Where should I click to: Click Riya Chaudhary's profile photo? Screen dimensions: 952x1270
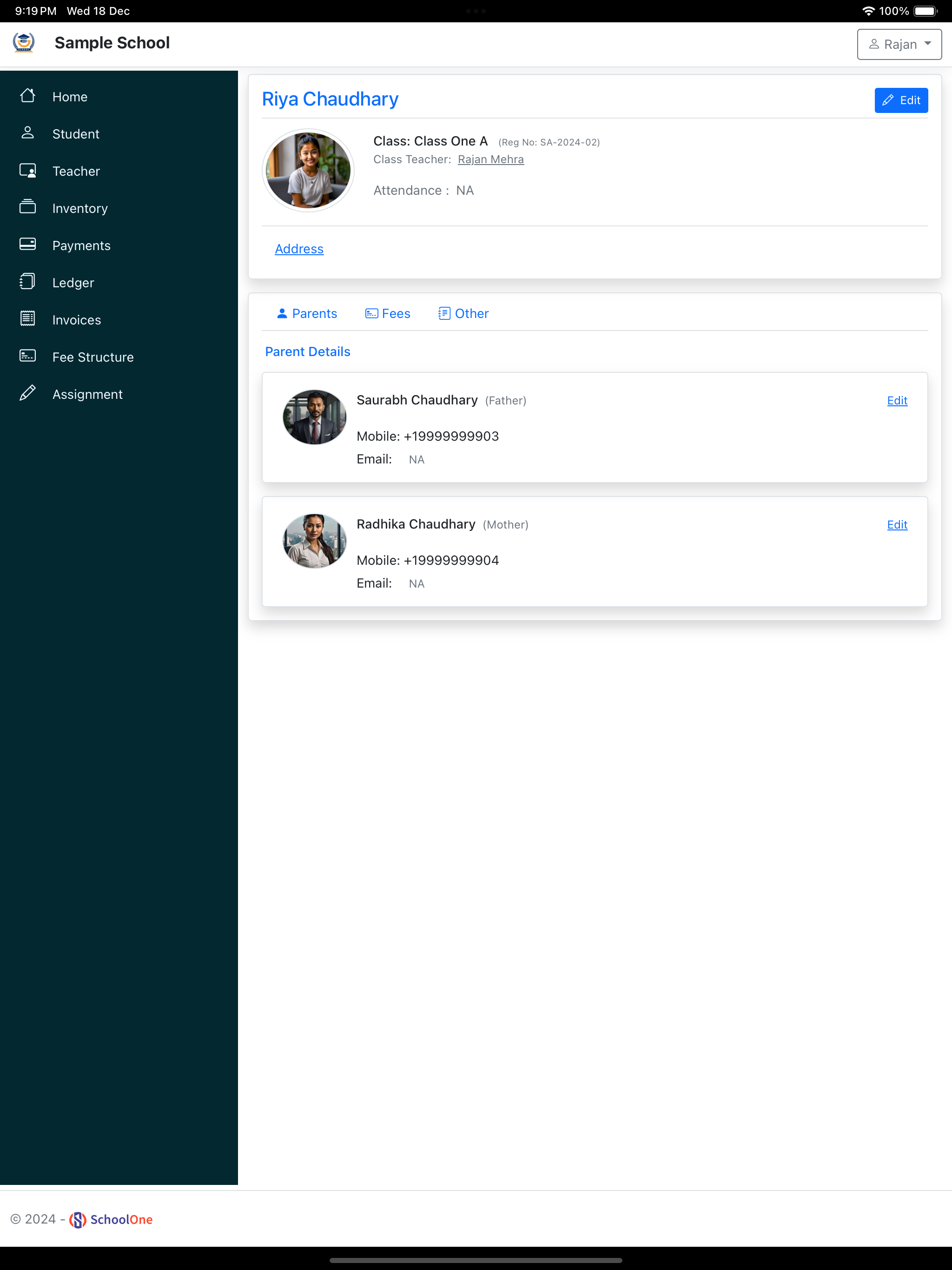point(308,170)
